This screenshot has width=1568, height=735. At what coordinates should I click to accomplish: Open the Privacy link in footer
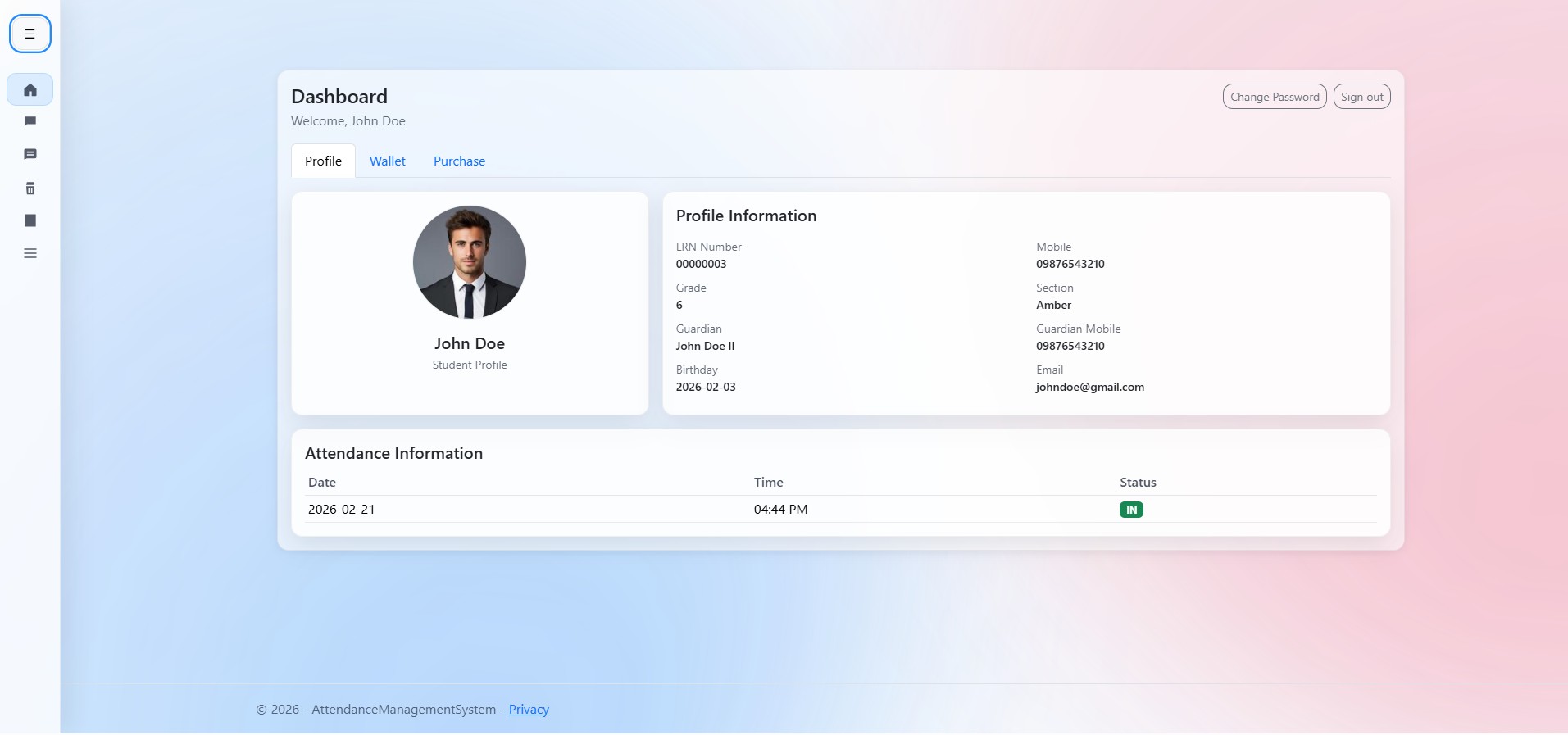529,710
